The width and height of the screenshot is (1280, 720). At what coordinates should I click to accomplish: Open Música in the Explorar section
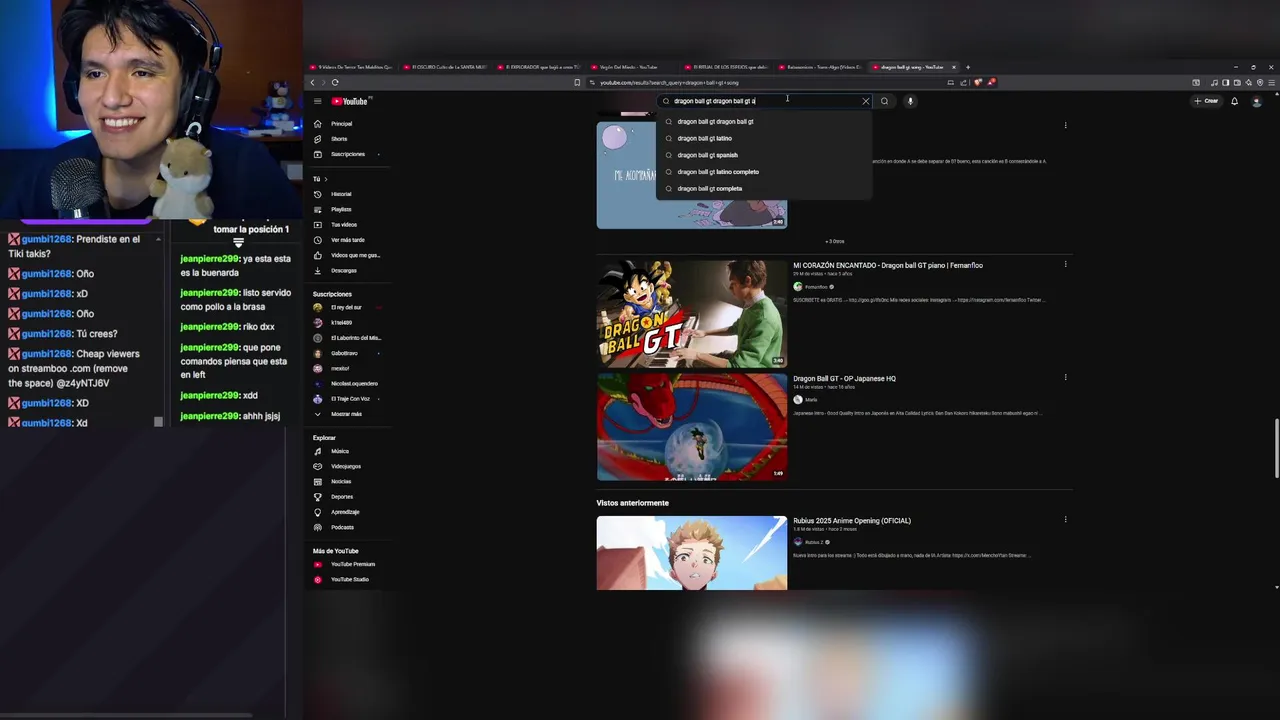click(339, 451)
